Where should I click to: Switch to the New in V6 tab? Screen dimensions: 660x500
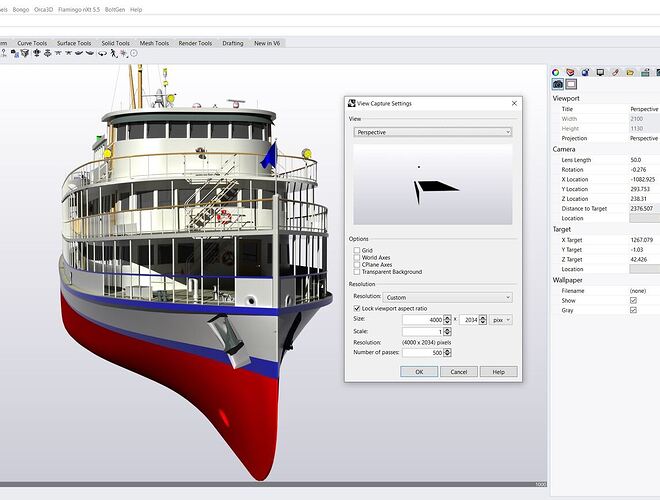tap(267, 43)
